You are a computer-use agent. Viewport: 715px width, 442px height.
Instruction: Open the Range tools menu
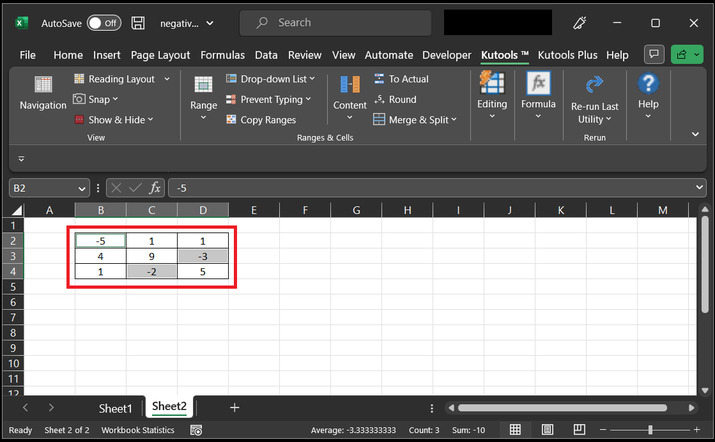pos(203,98)
